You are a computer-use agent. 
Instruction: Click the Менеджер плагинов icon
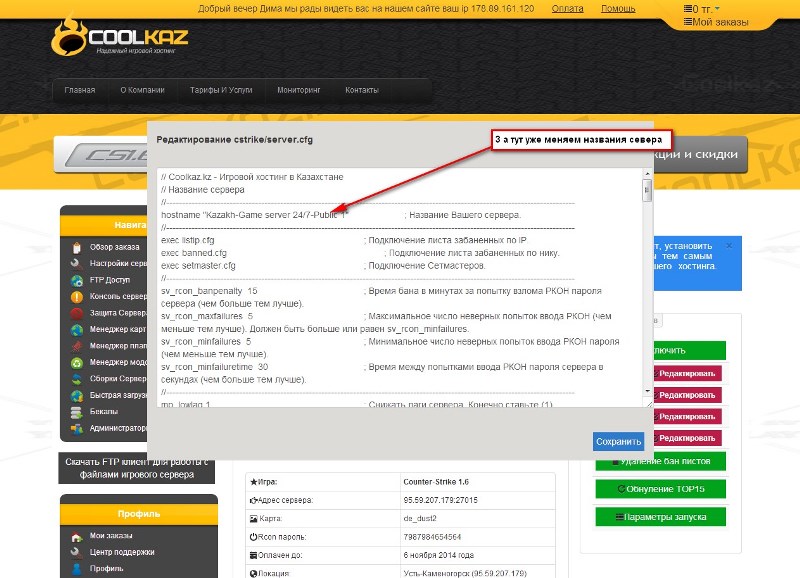click(x=77, y=346)
